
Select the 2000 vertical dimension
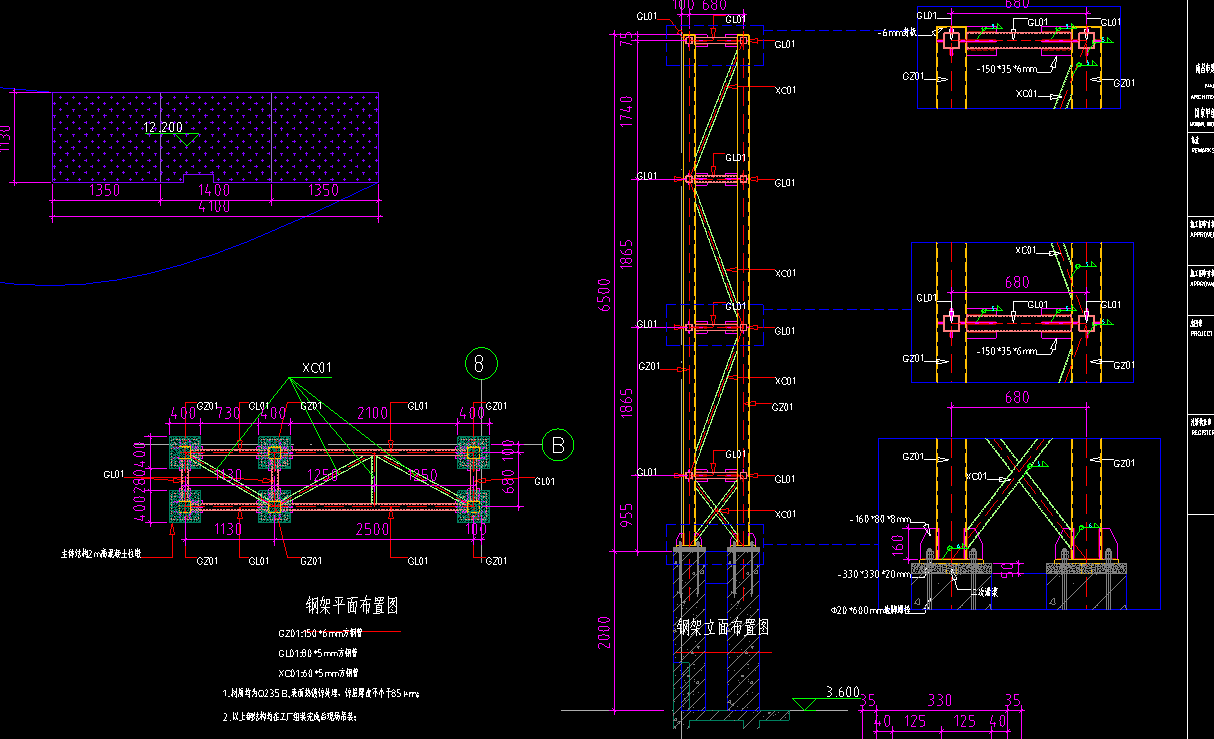[x=604, y=631]
